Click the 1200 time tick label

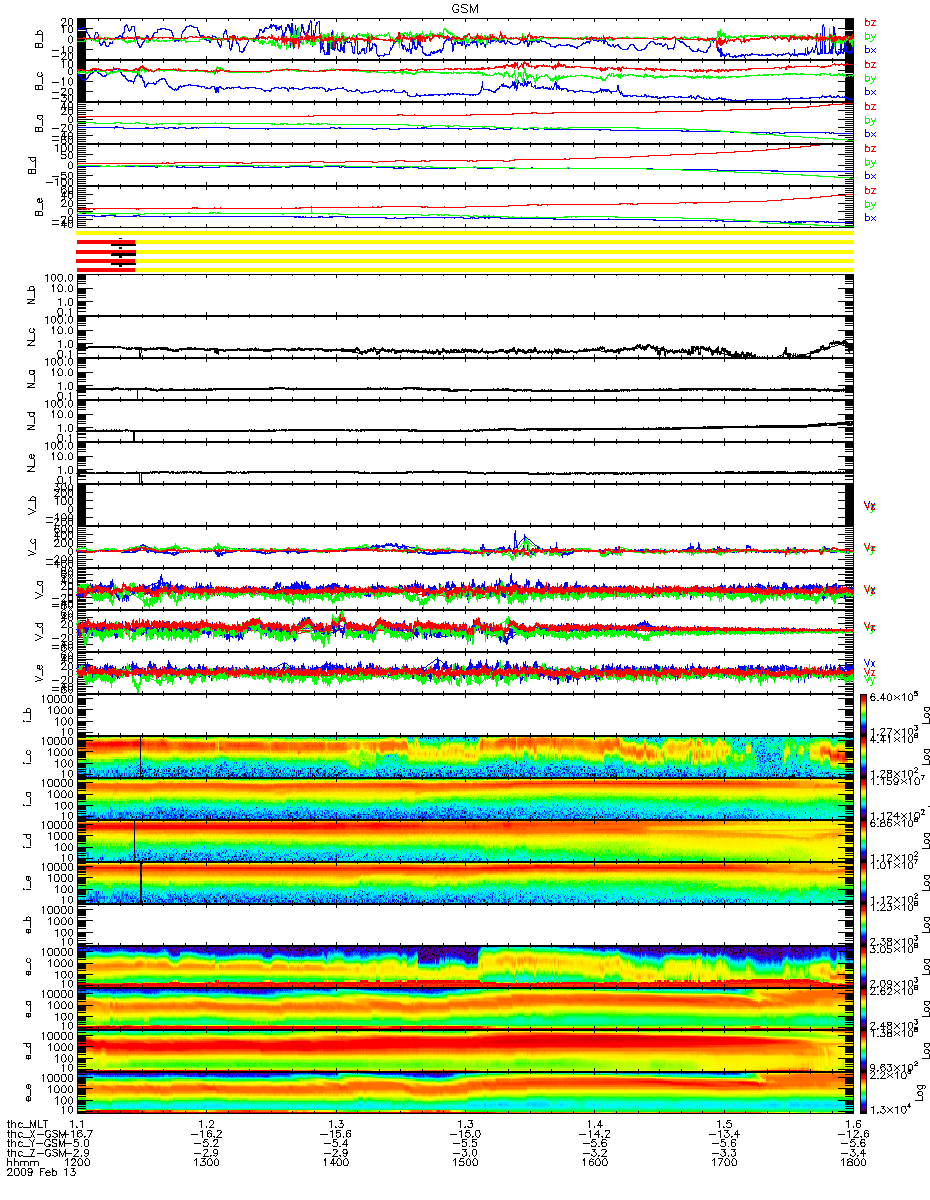pyautogui.click(x=77, y=1163)
